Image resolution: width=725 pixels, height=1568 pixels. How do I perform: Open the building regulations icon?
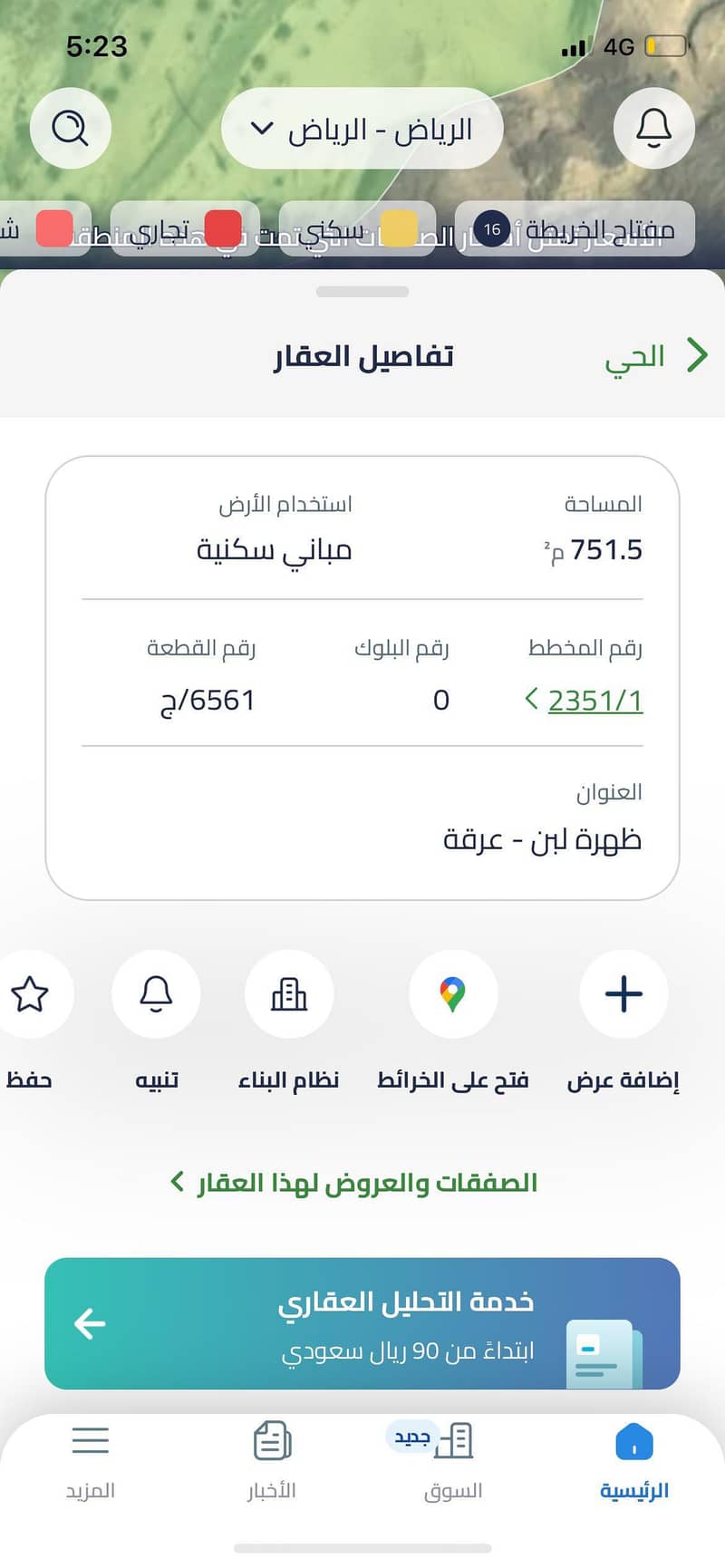(x=289, y=994)
